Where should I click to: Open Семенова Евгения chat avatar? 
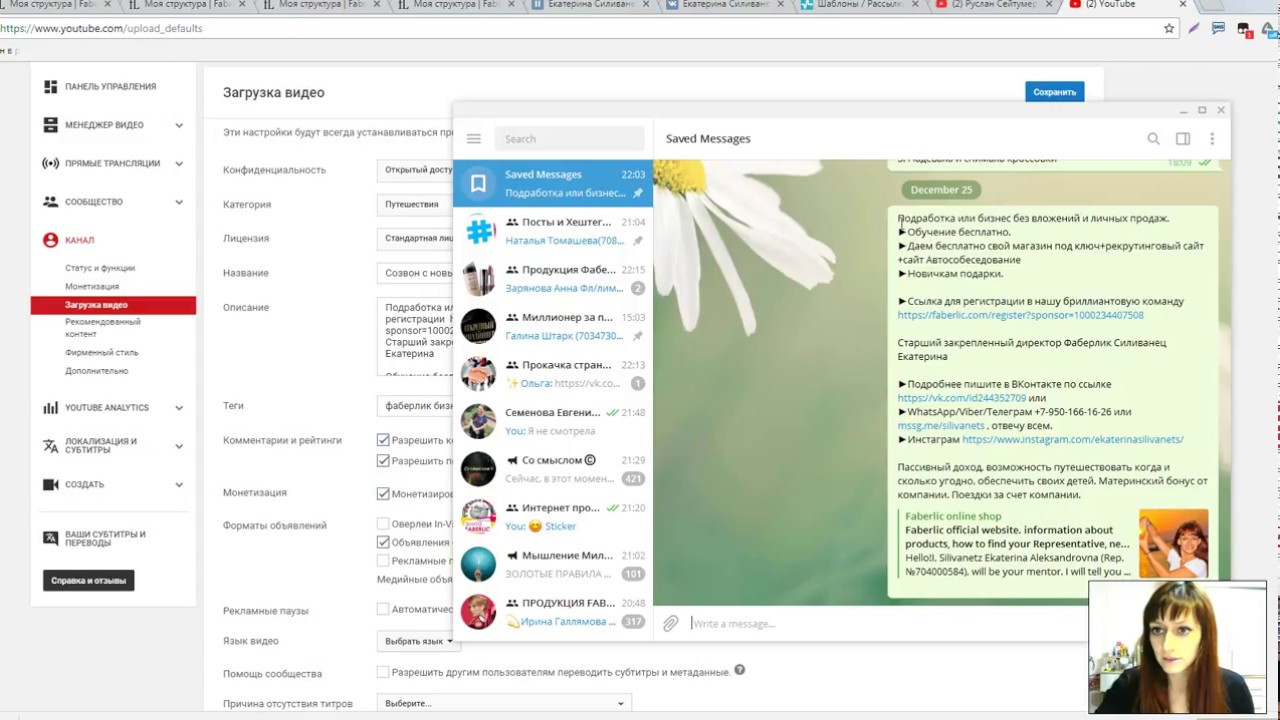pyautogui.click(x=478, y=421)
